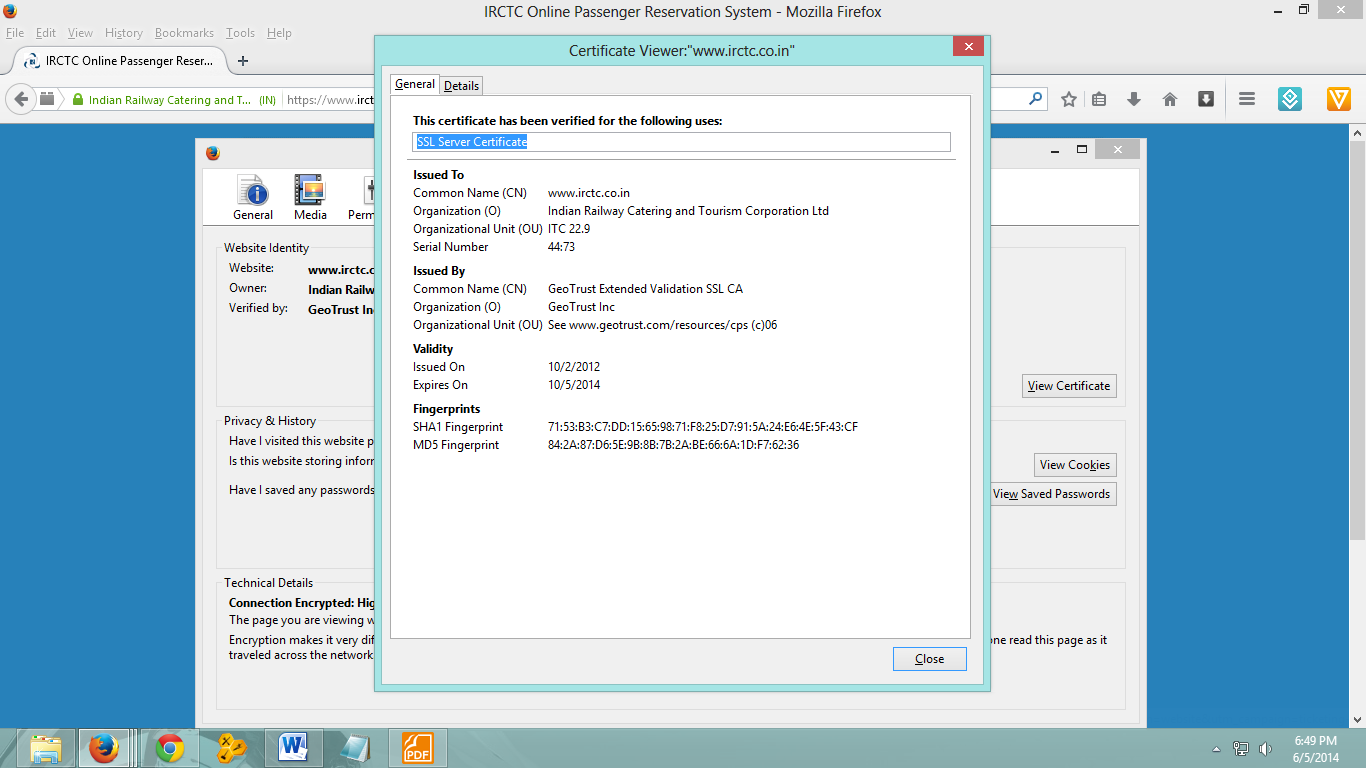The image size is (1366, 768).
Task: Click the add-on brick icon beside the back arrow
Action: tap(47, 99)
